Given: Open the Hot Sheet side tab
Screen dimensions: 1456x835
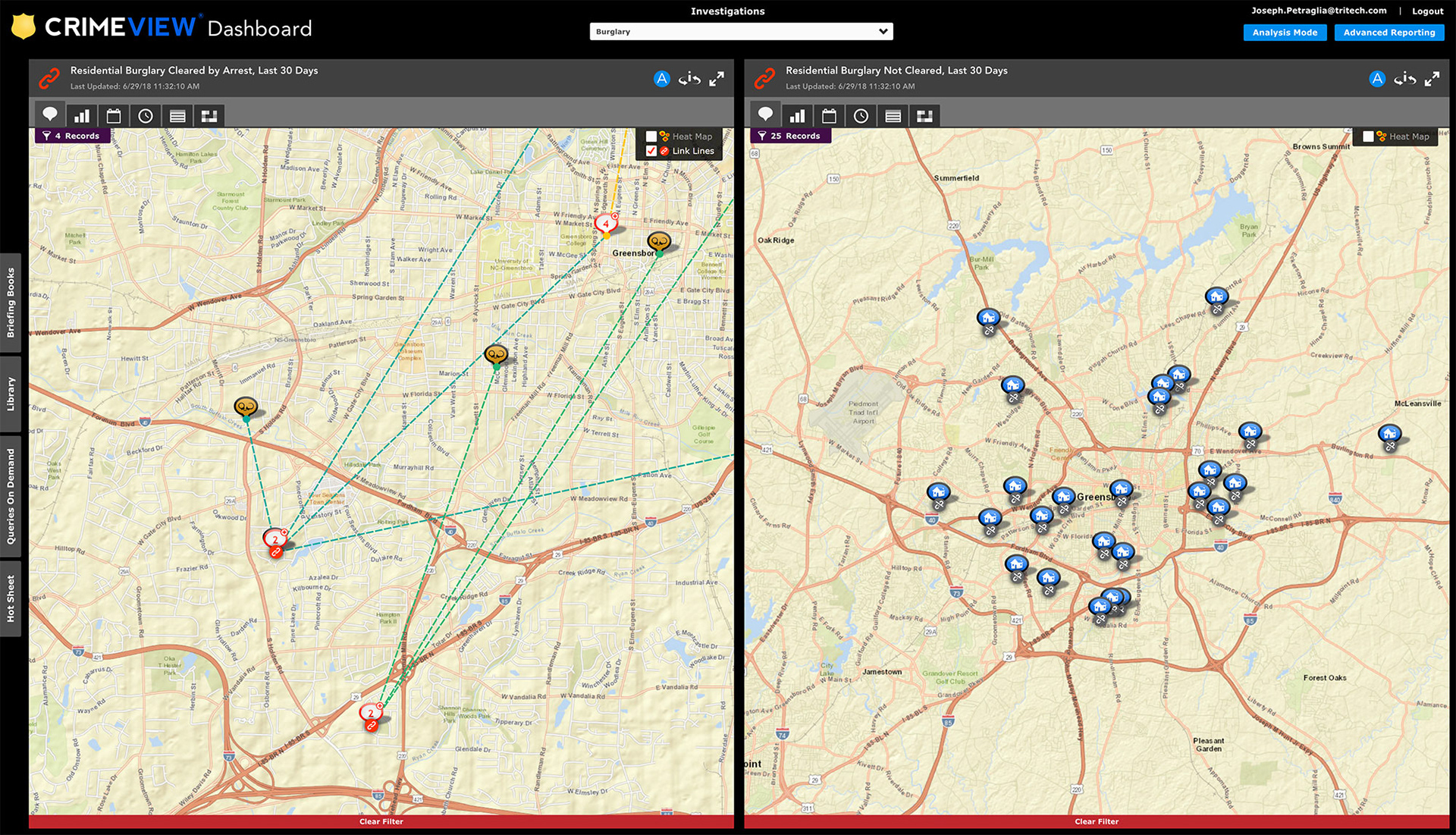Looking at the screenshot, I should coord(11,598).
